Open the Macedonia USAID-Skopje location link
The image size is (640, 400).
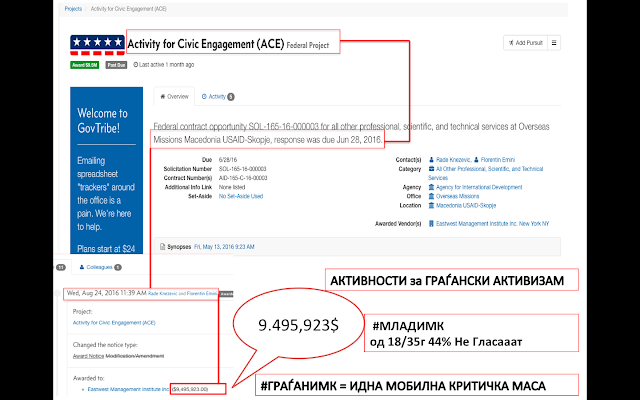click(x=466, y=205)
